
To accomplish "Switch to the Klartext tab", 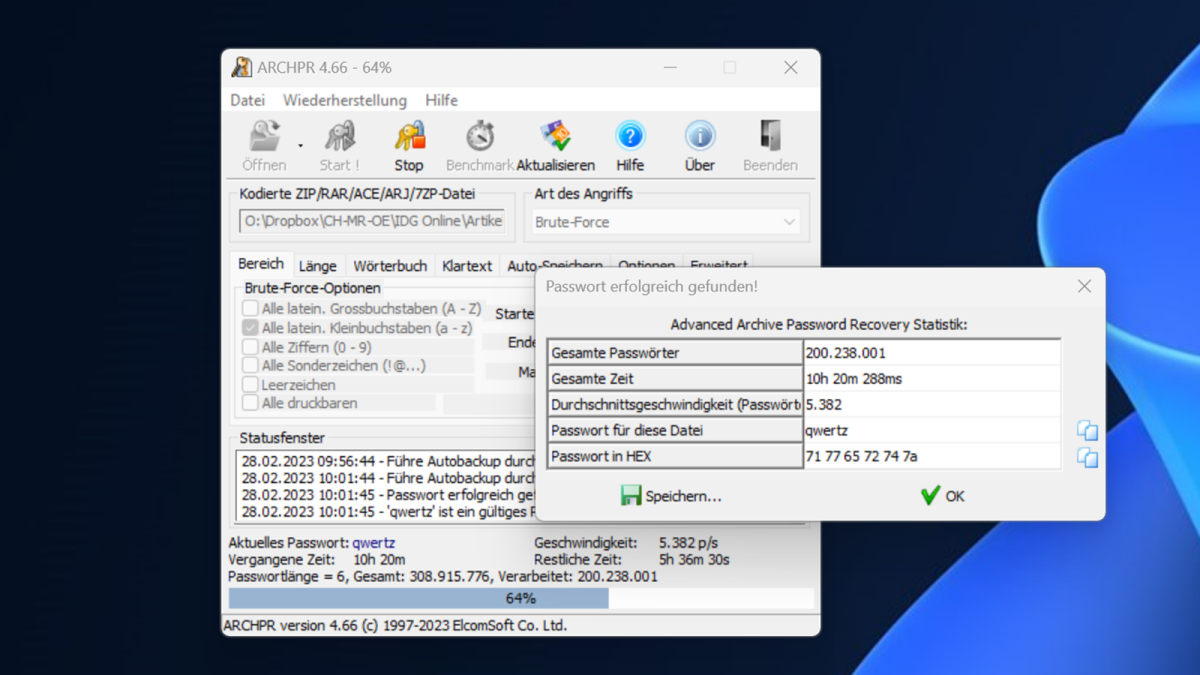I will [467, 266].
